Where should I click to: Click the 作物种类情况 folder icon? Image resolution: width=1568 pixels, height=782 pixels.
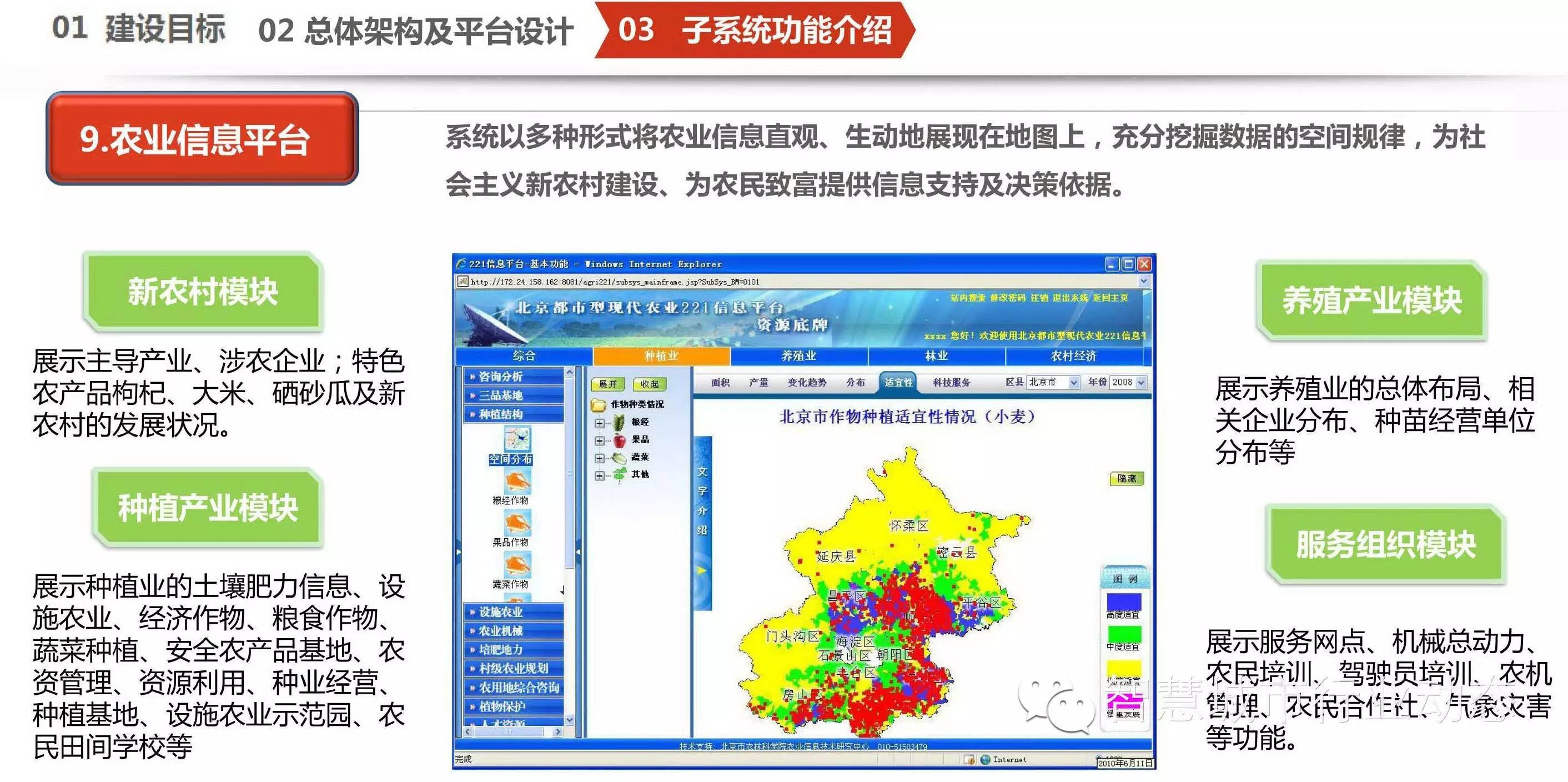599,404
